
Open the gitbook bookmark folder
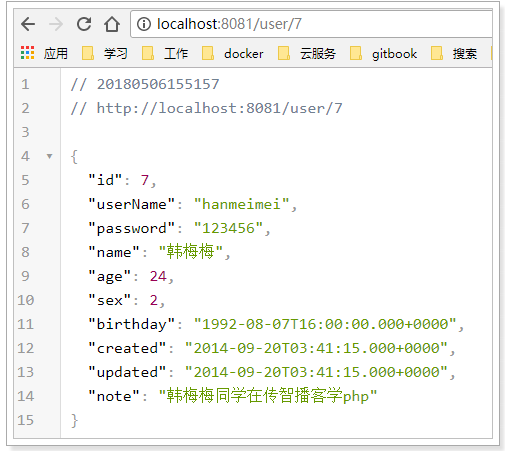click(x=383, y=53)
